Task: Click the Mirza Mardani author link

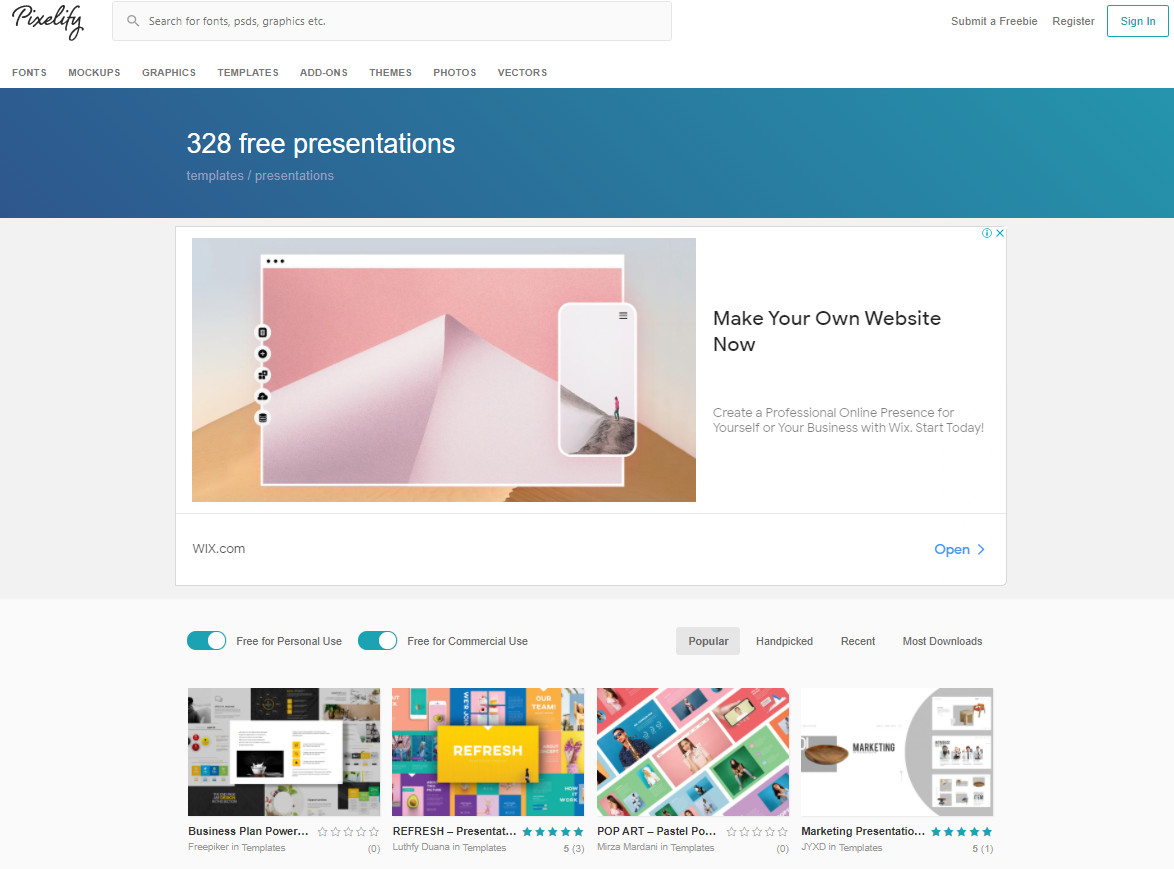Action: tap(627, 847)
